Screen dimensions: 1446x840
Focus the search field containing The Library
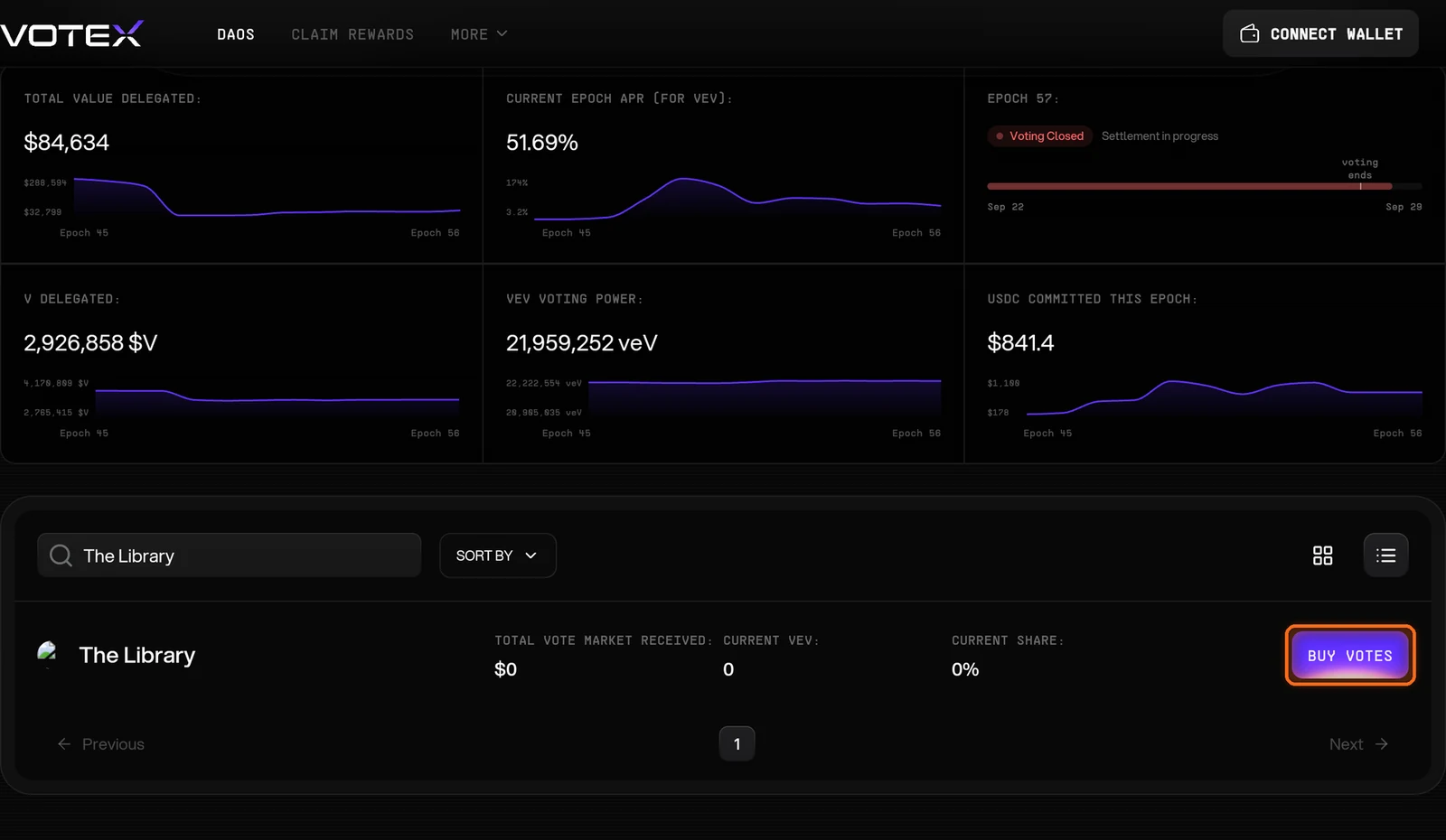coord(230,555)
